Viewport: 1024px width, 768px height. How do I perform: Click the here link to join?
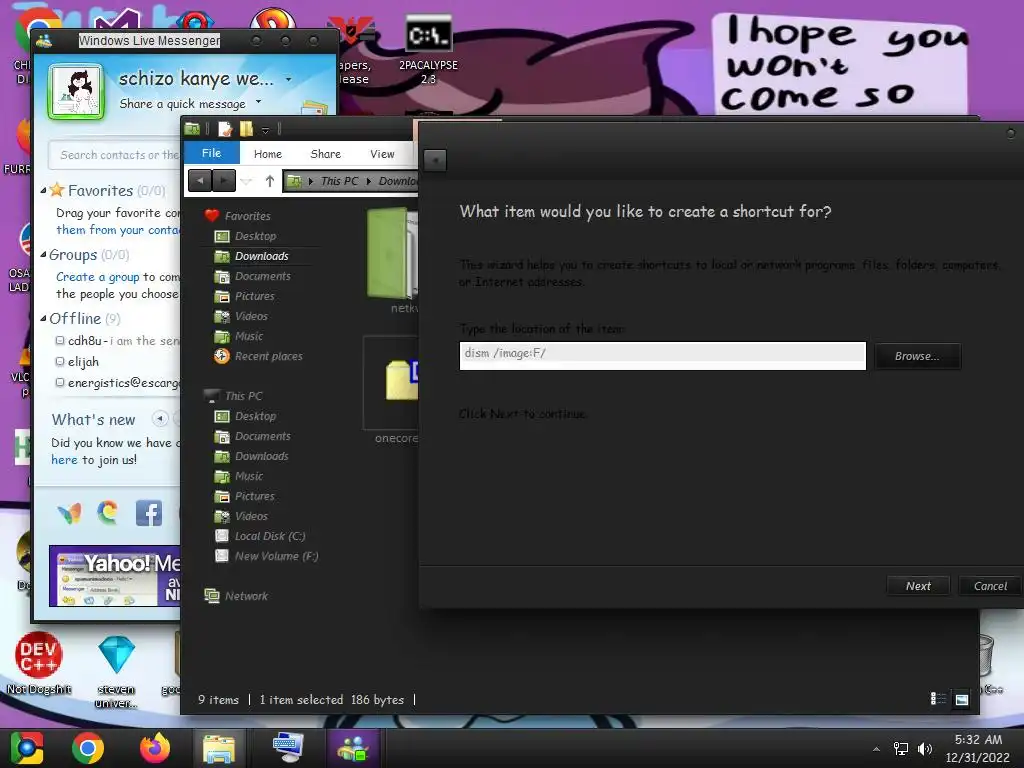(x=64, y=460)
